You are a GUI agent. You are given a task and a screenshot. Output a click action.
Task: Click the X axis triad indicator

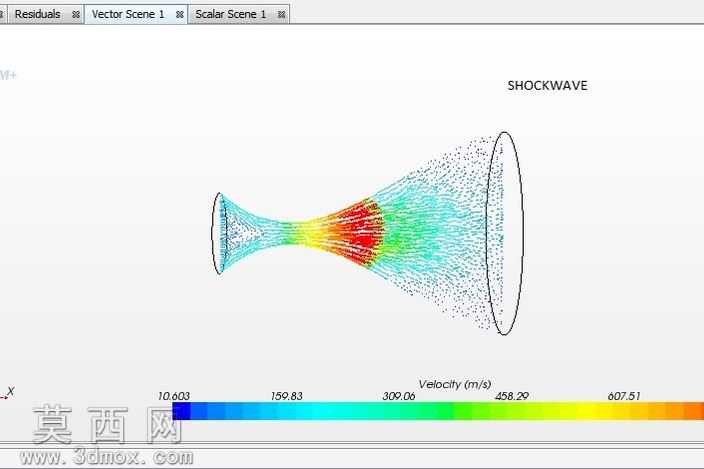8,394
